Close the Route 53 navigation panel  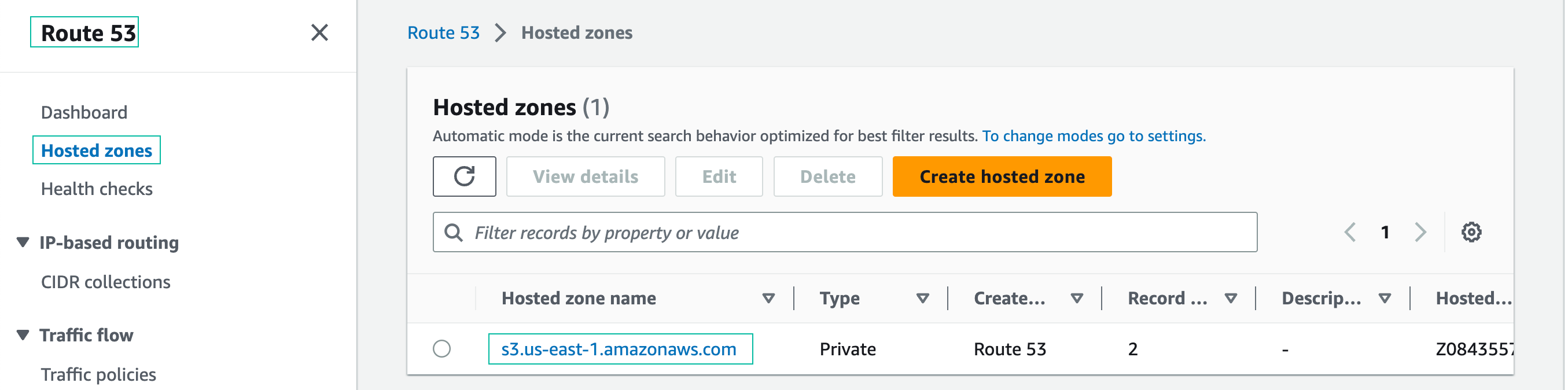pyautogui.click(x=319, y=33)
